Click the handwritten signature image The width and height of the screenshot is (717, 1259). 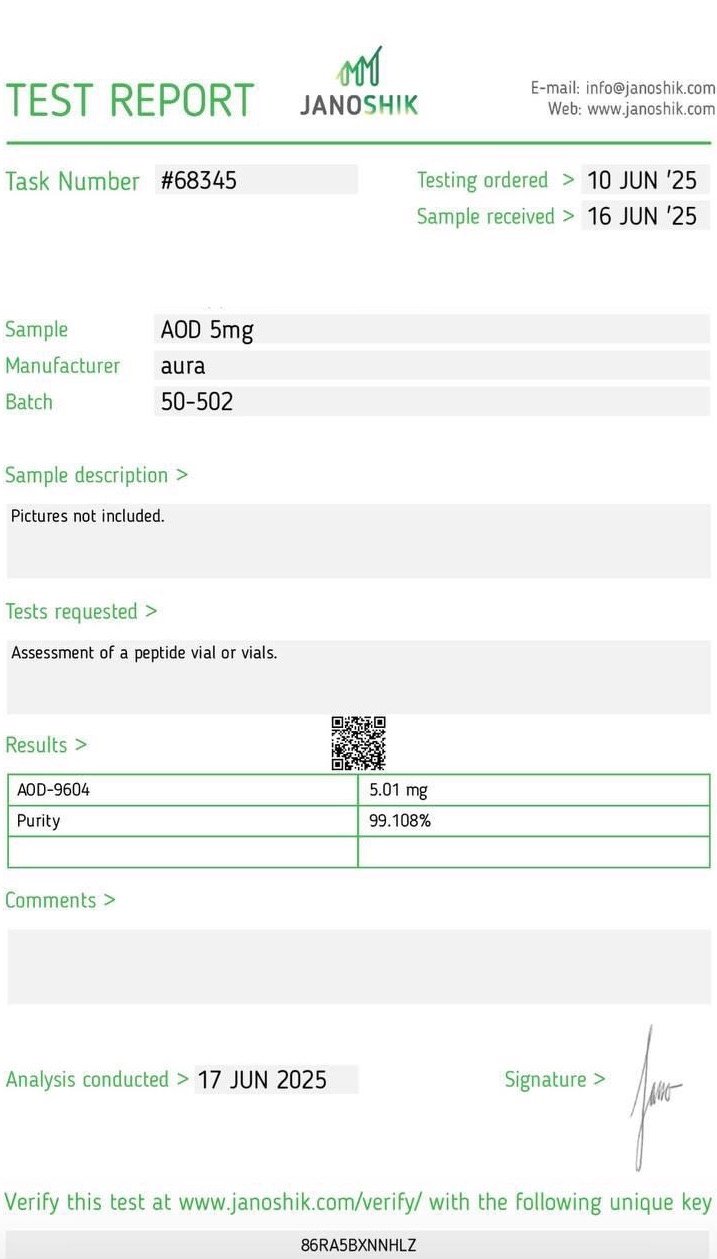[653, 1094]
